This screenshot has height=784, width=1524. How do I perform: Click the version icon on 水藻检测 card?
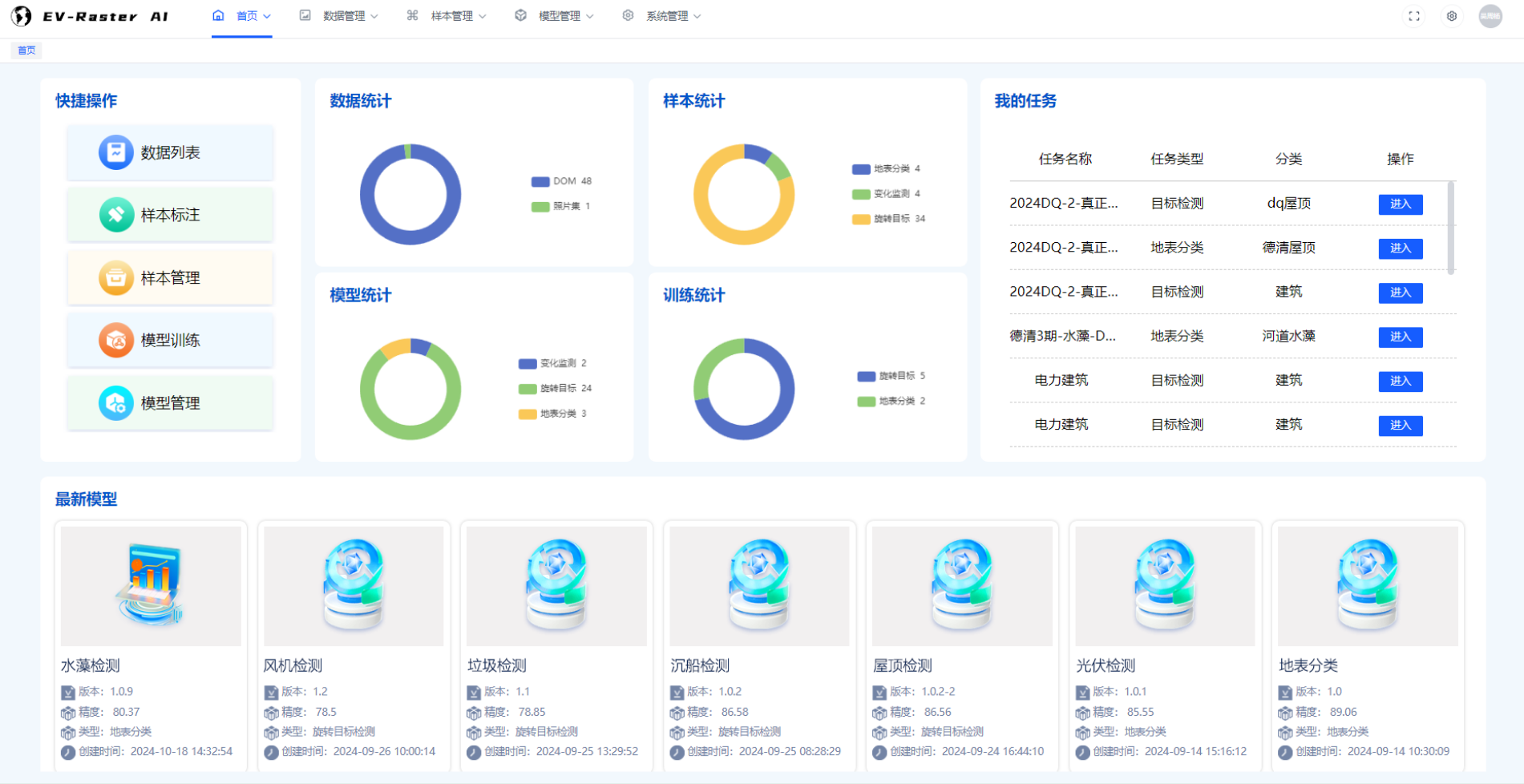pyautogui.click(x=68, y=692)
